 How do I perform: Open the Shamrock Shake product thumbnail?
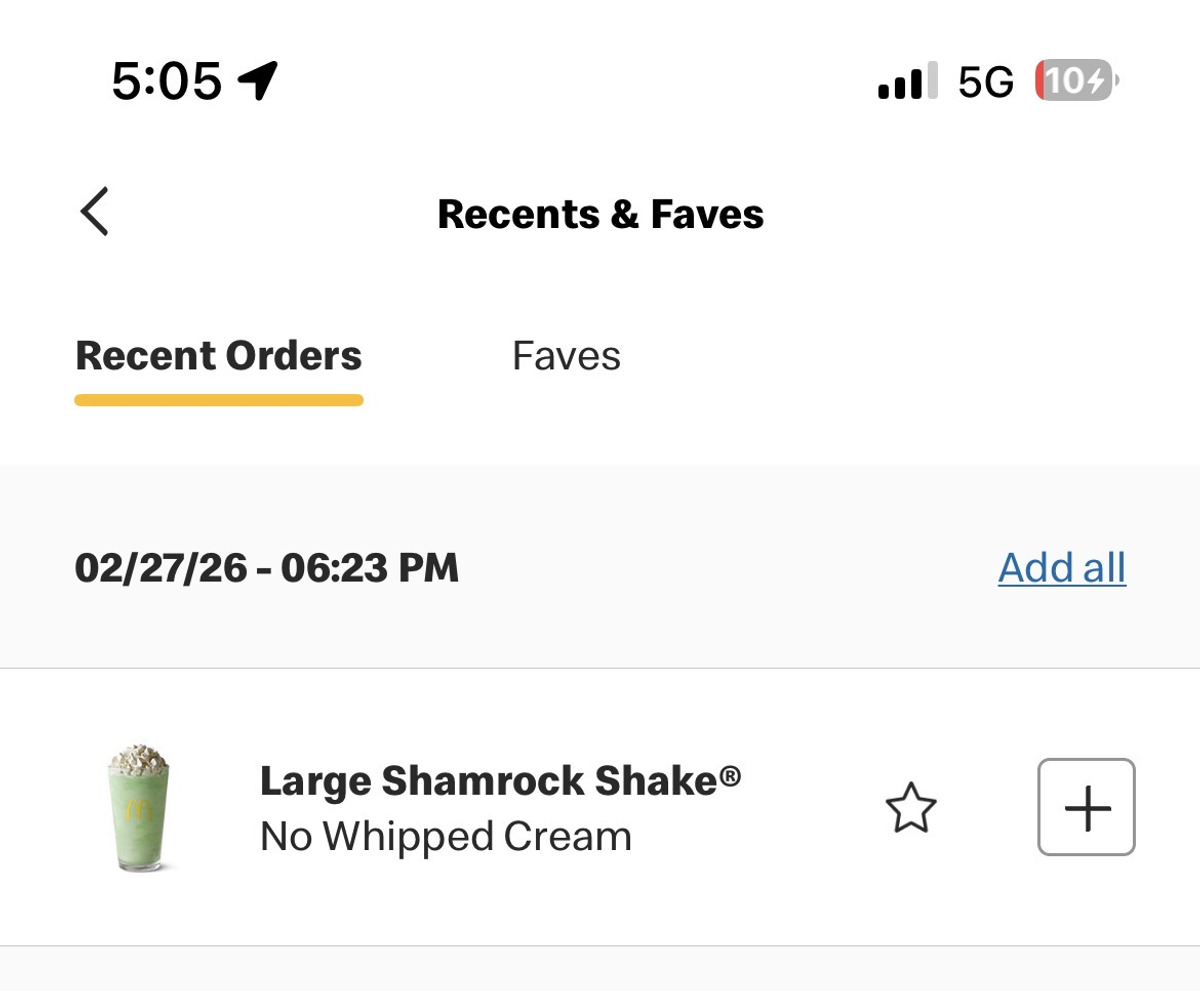pyautogui.click(x=139, y=806)
